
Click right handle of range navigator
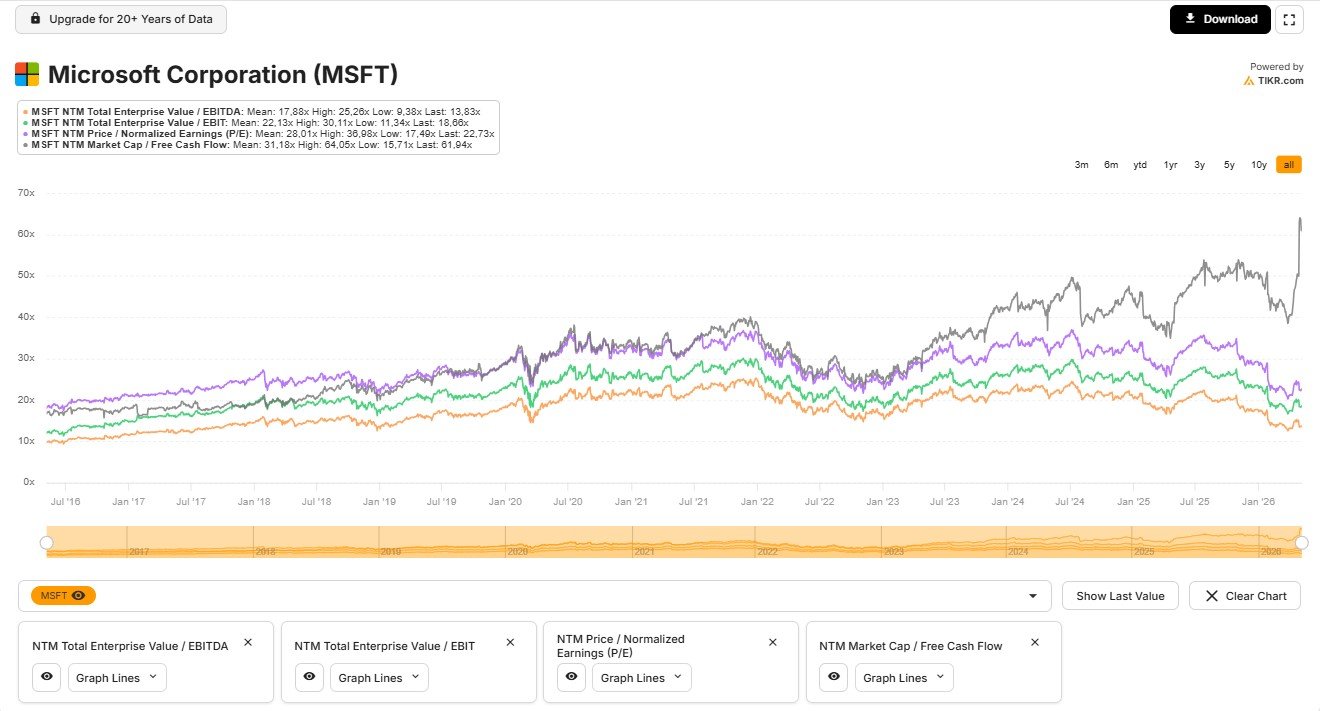click(x=1301, y=542)
